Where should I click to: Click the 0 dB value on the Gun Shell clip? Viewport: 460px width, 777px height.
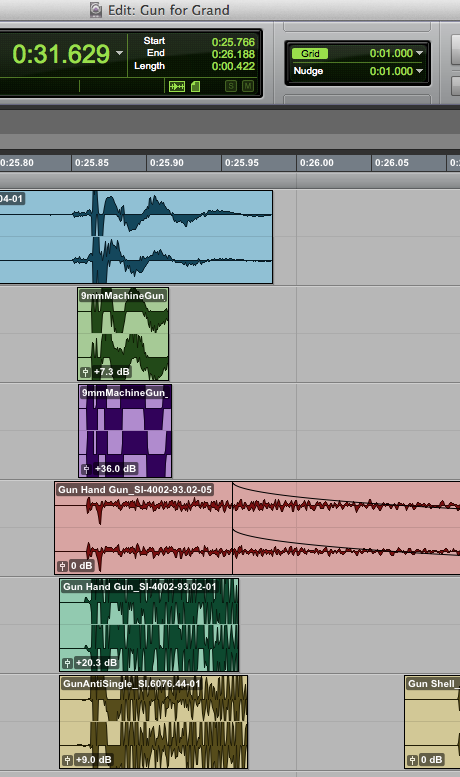tap(431, 760)
